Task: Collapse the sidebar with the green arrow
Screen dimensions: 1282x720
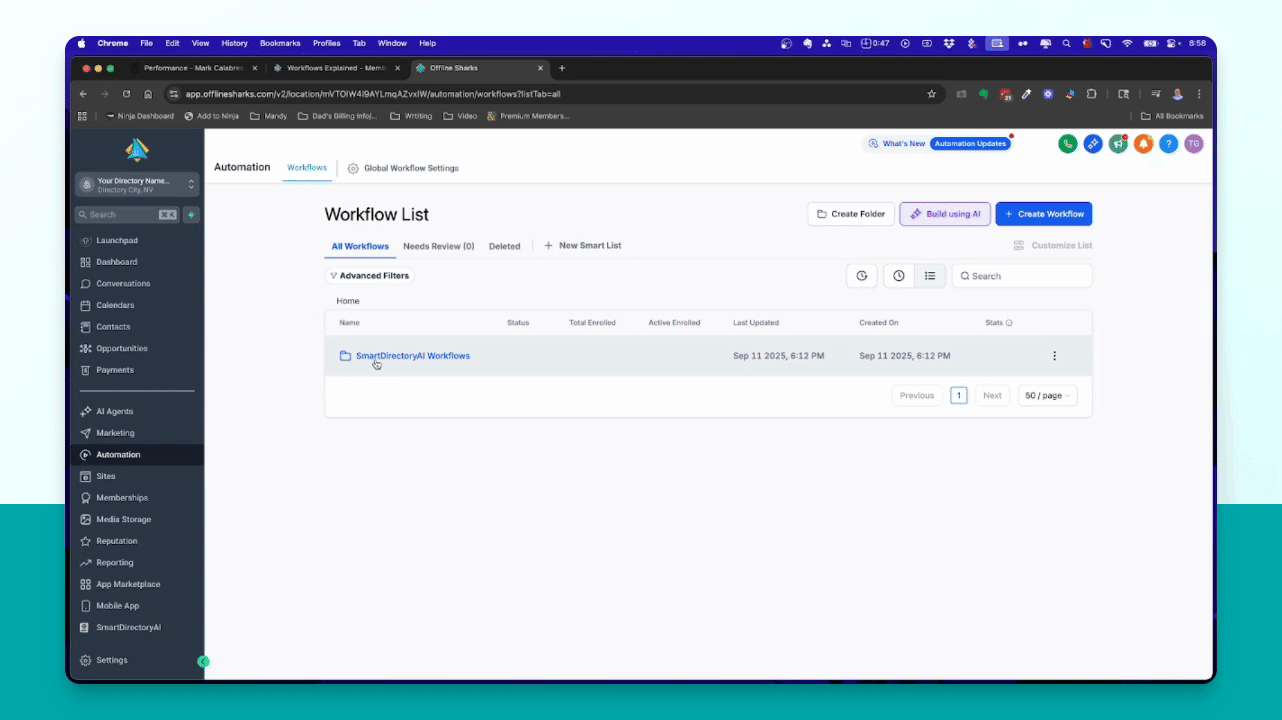Action: (x=203, y=661)
